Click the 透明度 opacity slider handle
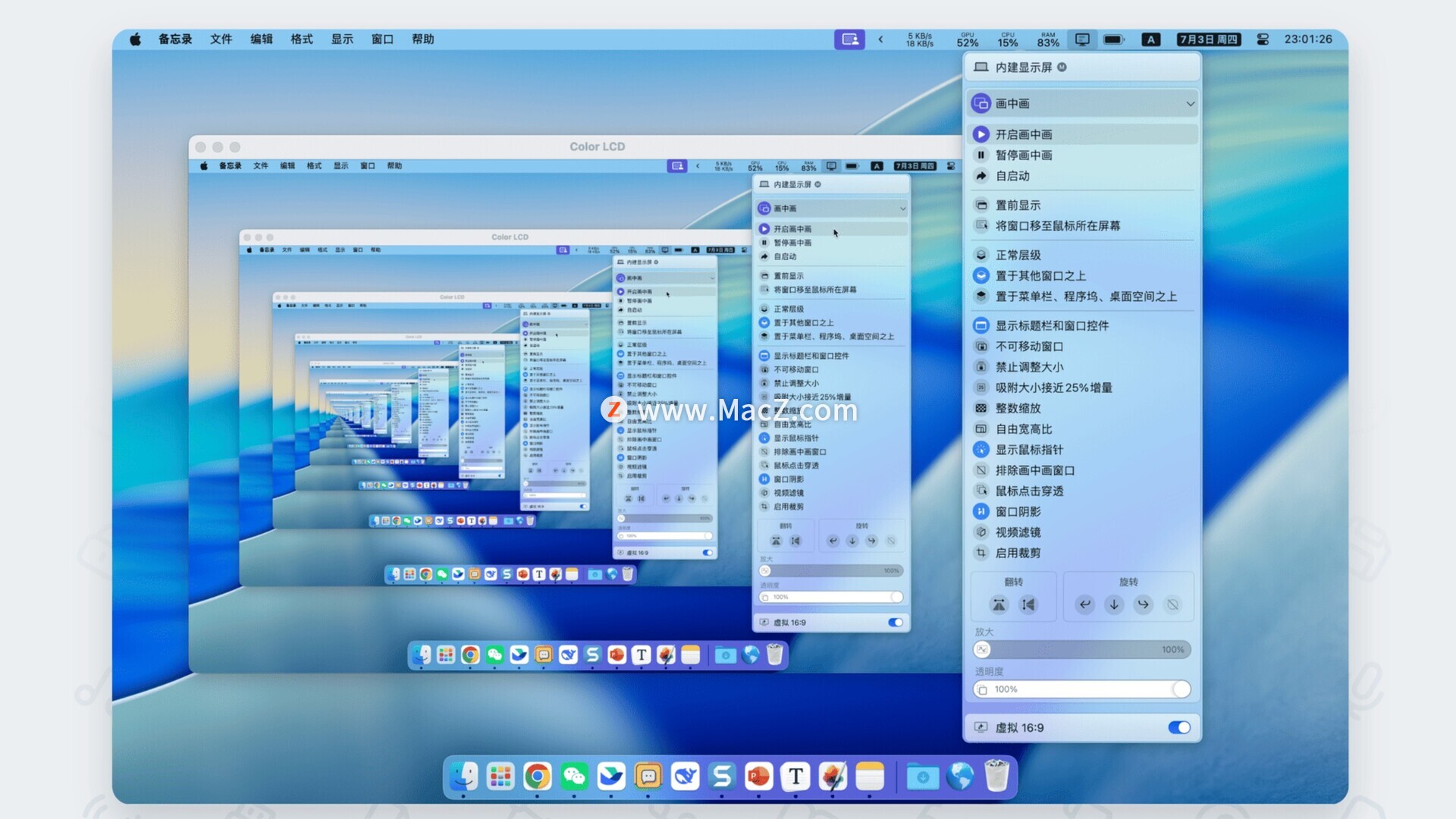 (x=1181, y=689)
